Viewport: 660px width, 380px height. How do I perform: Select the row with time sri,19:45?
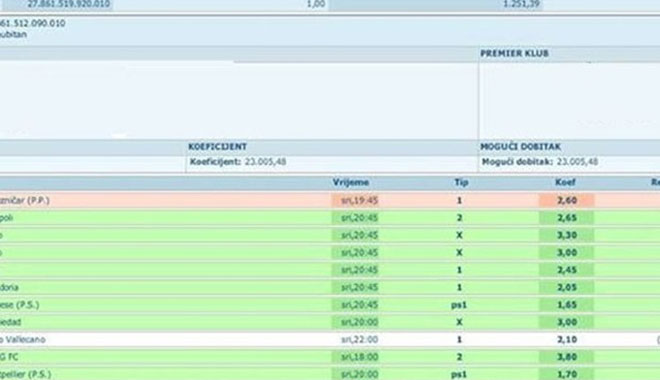coord(330,200)
